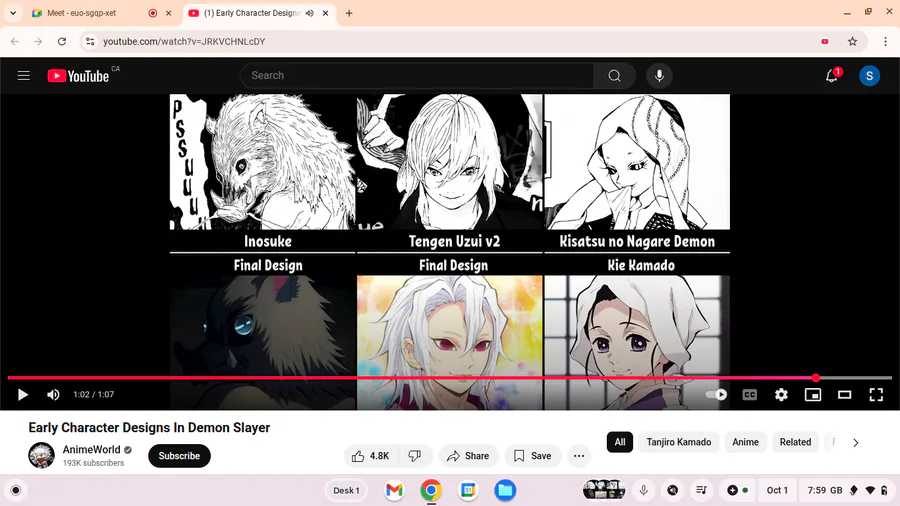Image resolution: width=900 pixels, height=506 pixels.
Task: Open the player settings gear
Action: 781,395
